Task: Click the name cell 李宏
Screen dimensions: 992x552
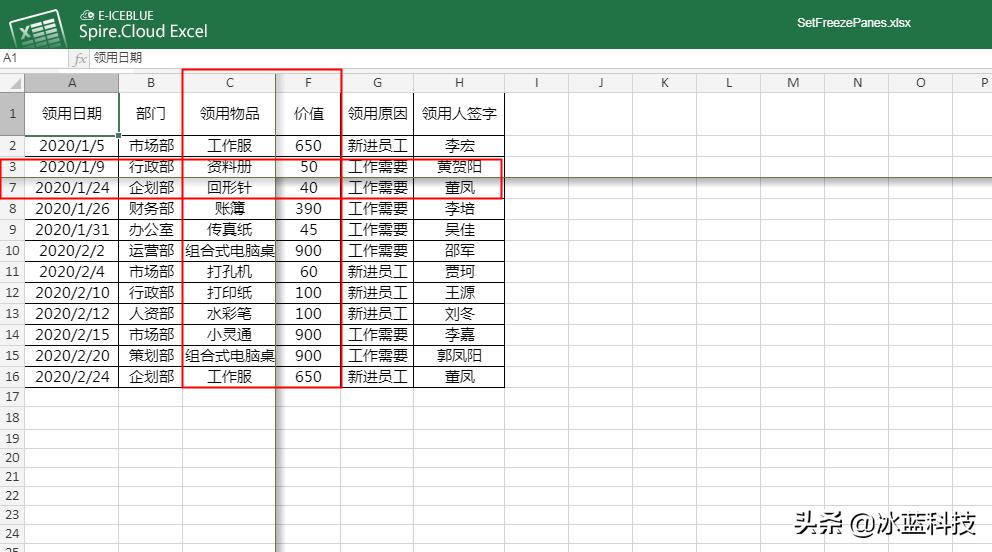Action: point(459,145)
